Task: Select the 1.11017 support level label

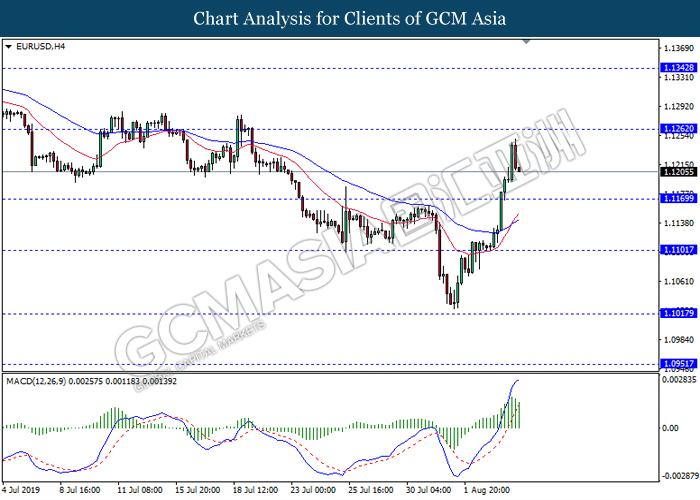Action: tap(679, 250)
